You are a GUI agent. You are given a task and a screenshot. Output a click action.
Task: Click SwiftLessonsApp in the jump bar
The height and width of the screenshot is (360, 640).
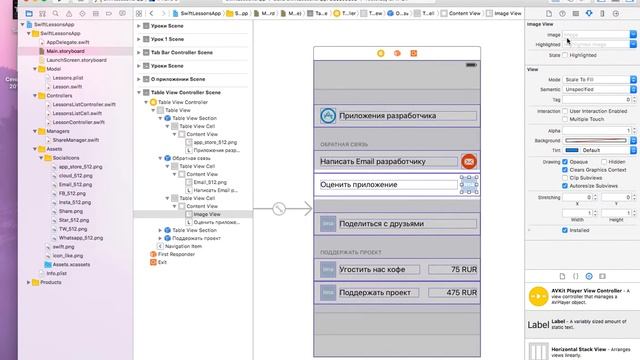(x=197, y=13)
